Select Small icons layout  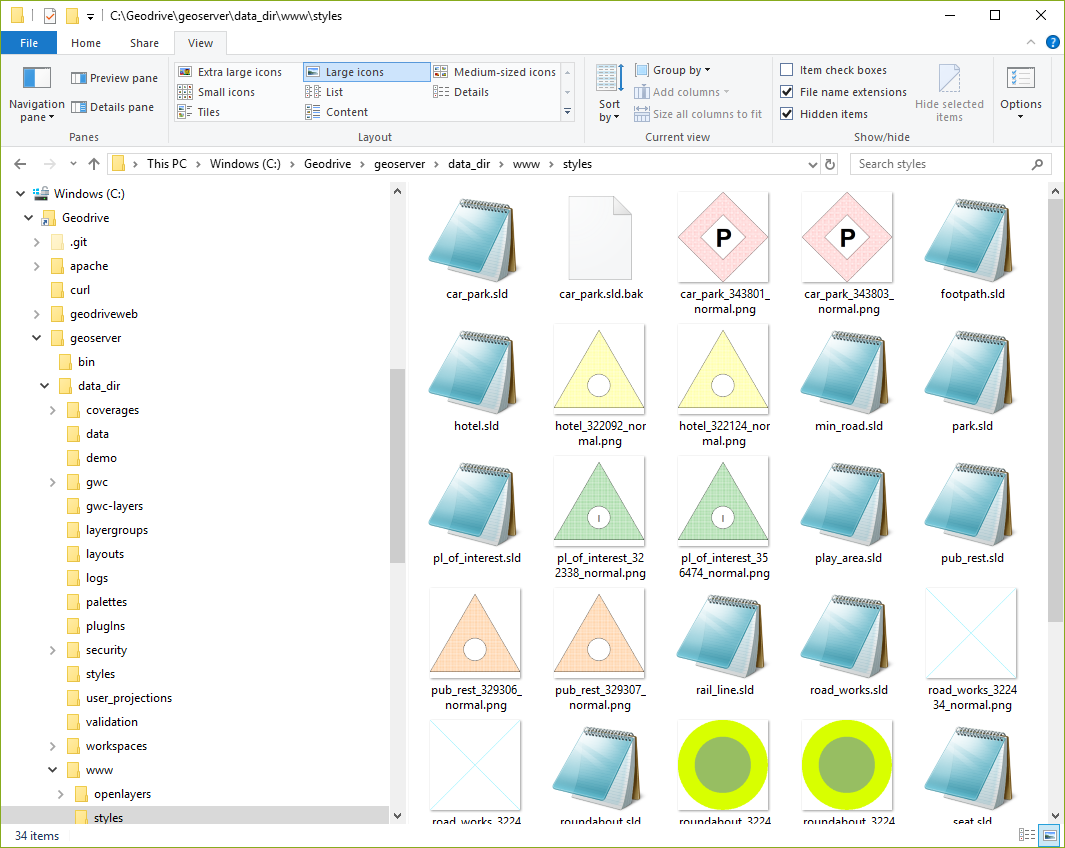coord(217,92)
